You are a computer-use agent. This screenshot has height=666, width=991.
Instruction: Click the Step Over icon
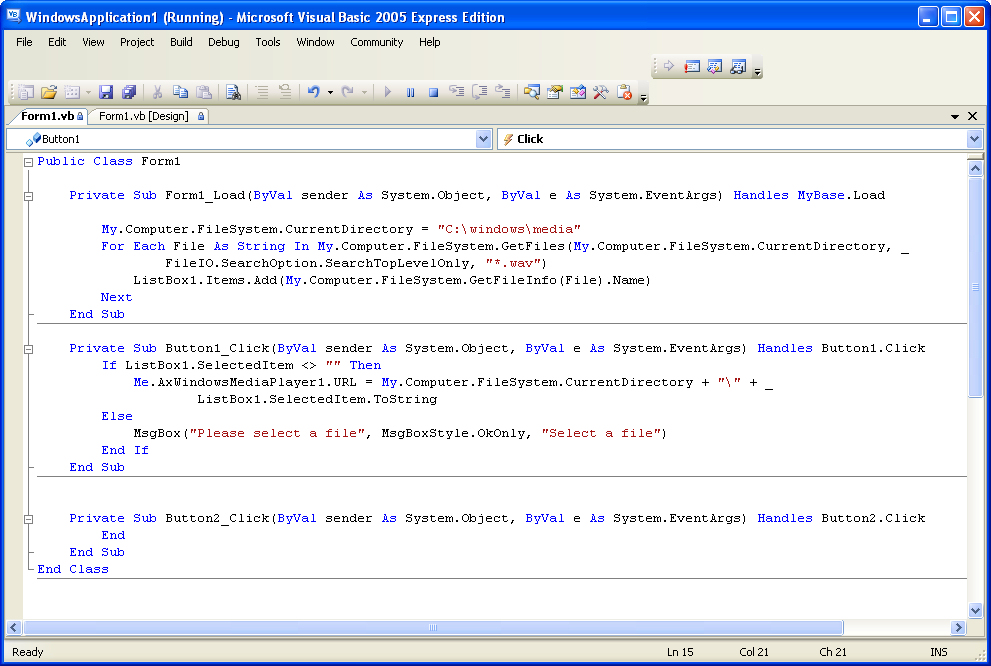click(x=480, y=92)
